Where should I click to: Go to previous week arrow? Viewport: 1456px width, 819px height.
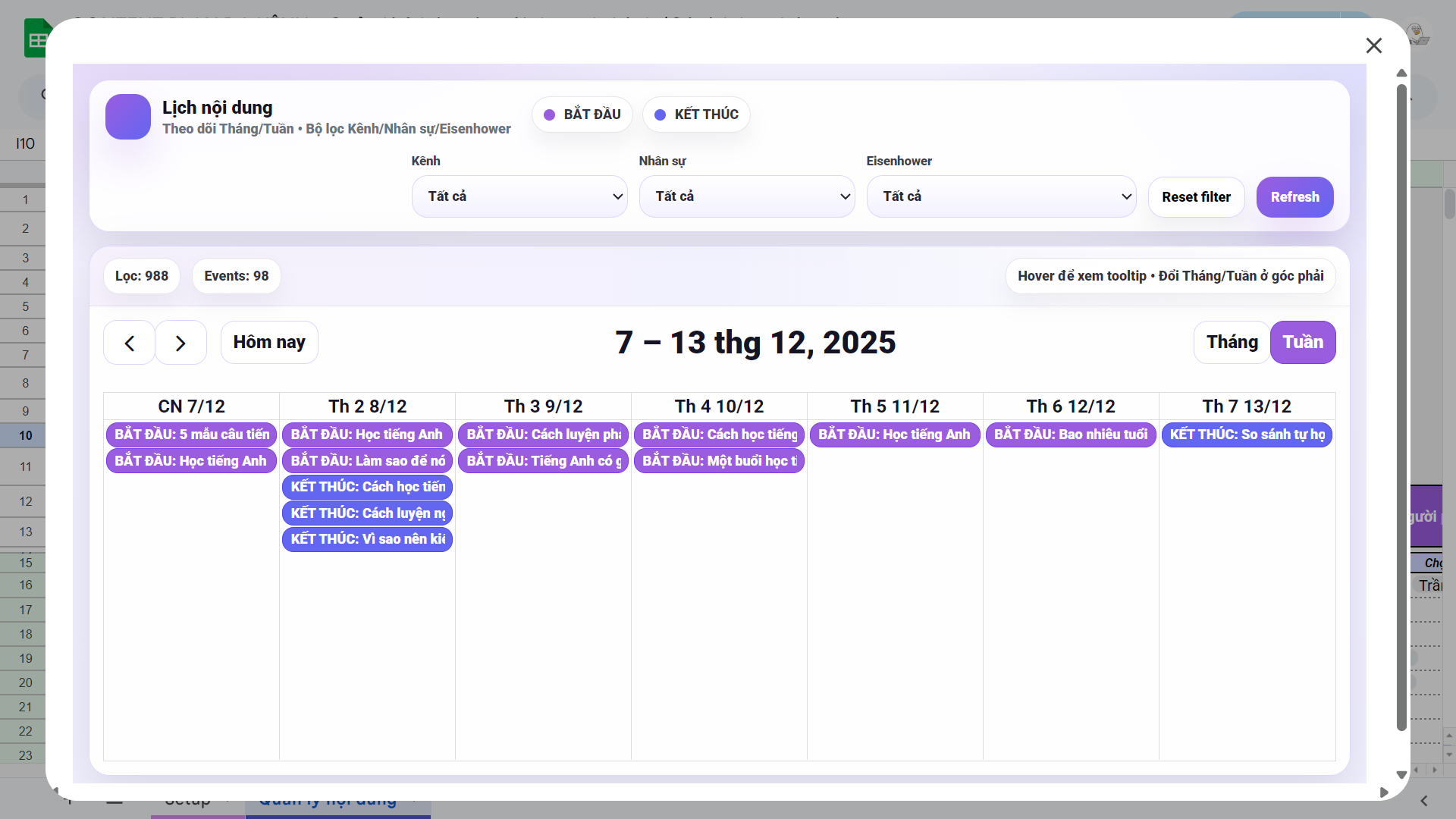(130, 343)
